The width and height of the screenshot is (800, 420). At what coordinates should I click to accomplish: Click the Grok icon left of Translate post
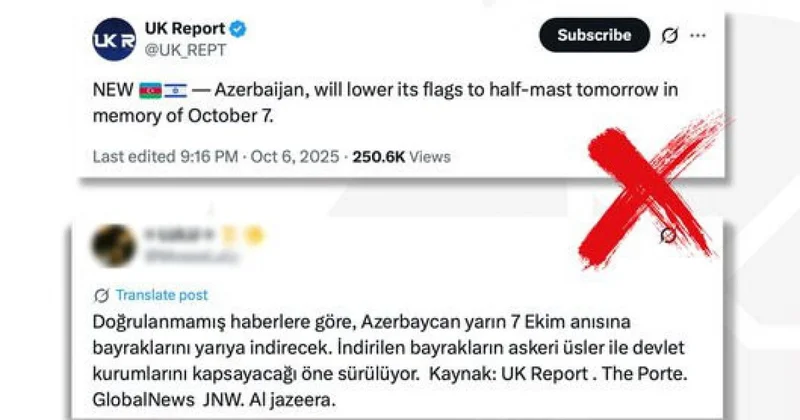pos(102,295)
